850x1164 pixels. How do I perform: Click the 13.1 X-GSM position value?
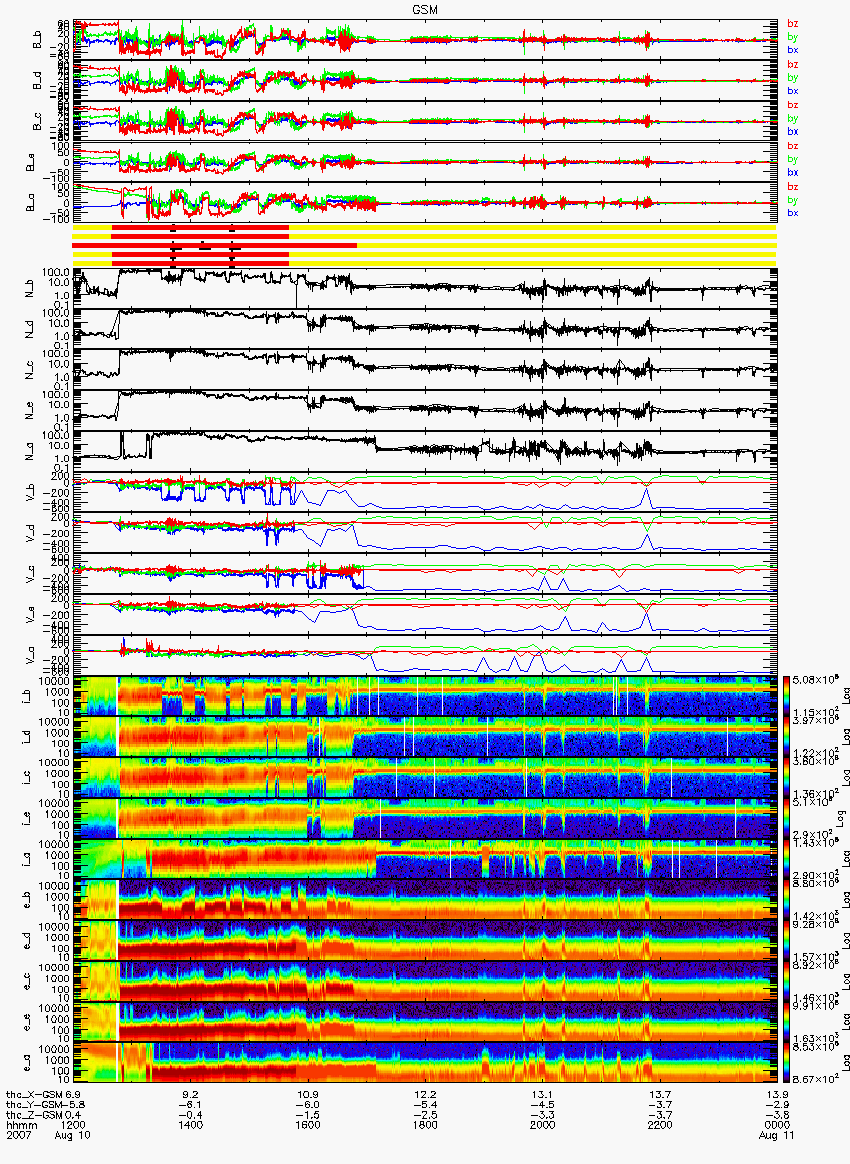[543, 1094]
